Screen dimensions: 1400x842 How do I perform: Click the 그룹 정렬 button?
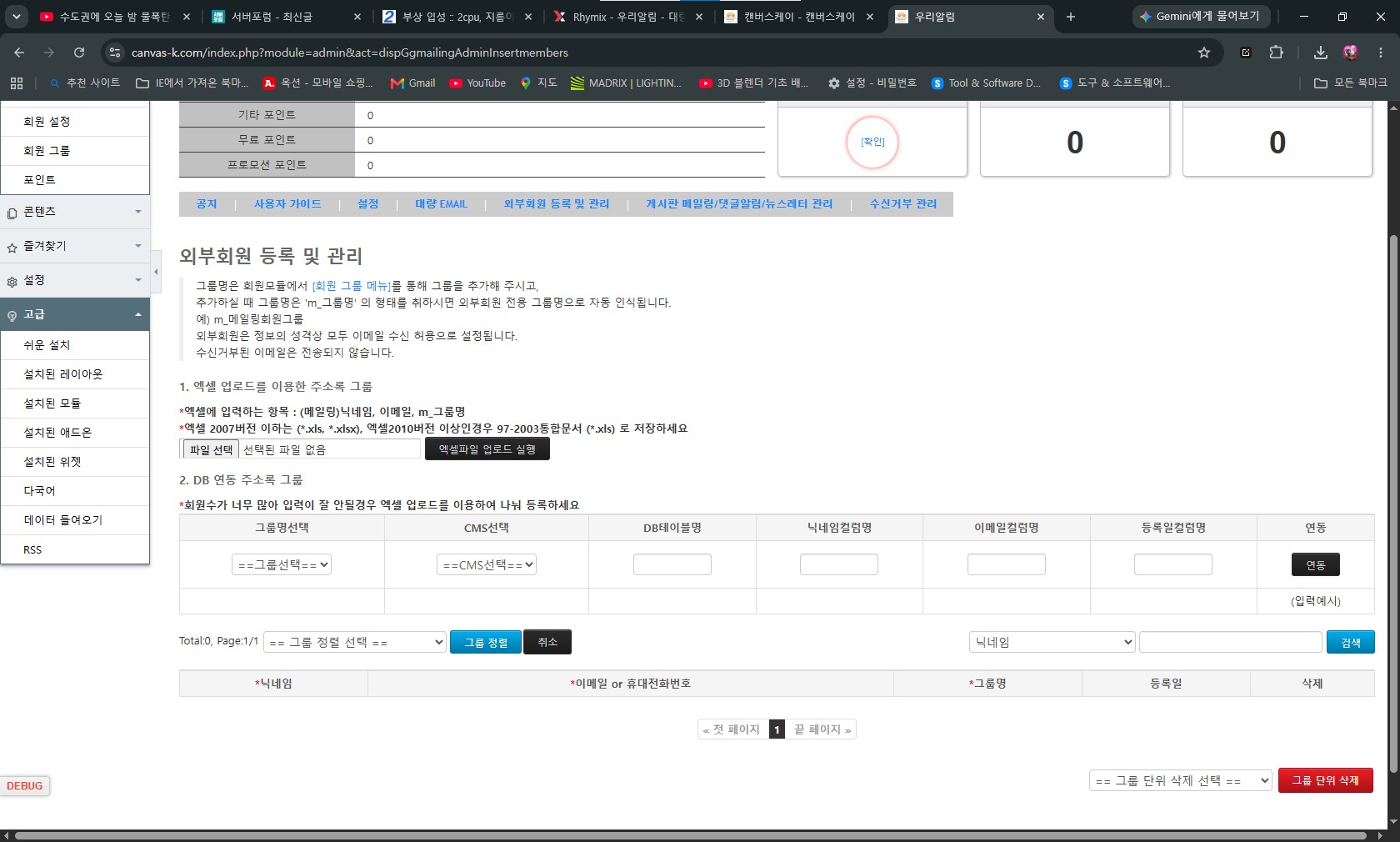[486, 642]
